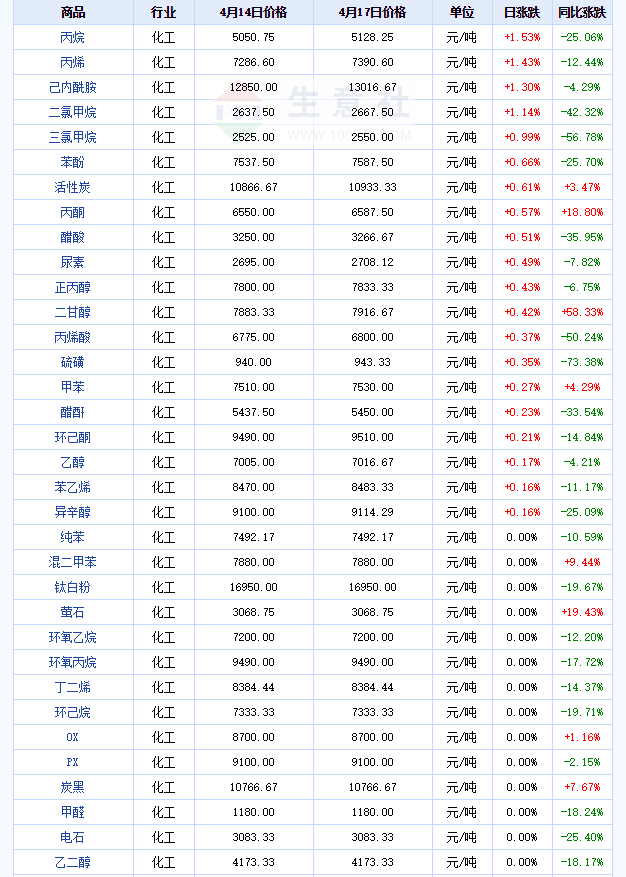Open the 乙二醇 commodity link
This screenshot has height=877, width=626.
click(x=73, y=862)
